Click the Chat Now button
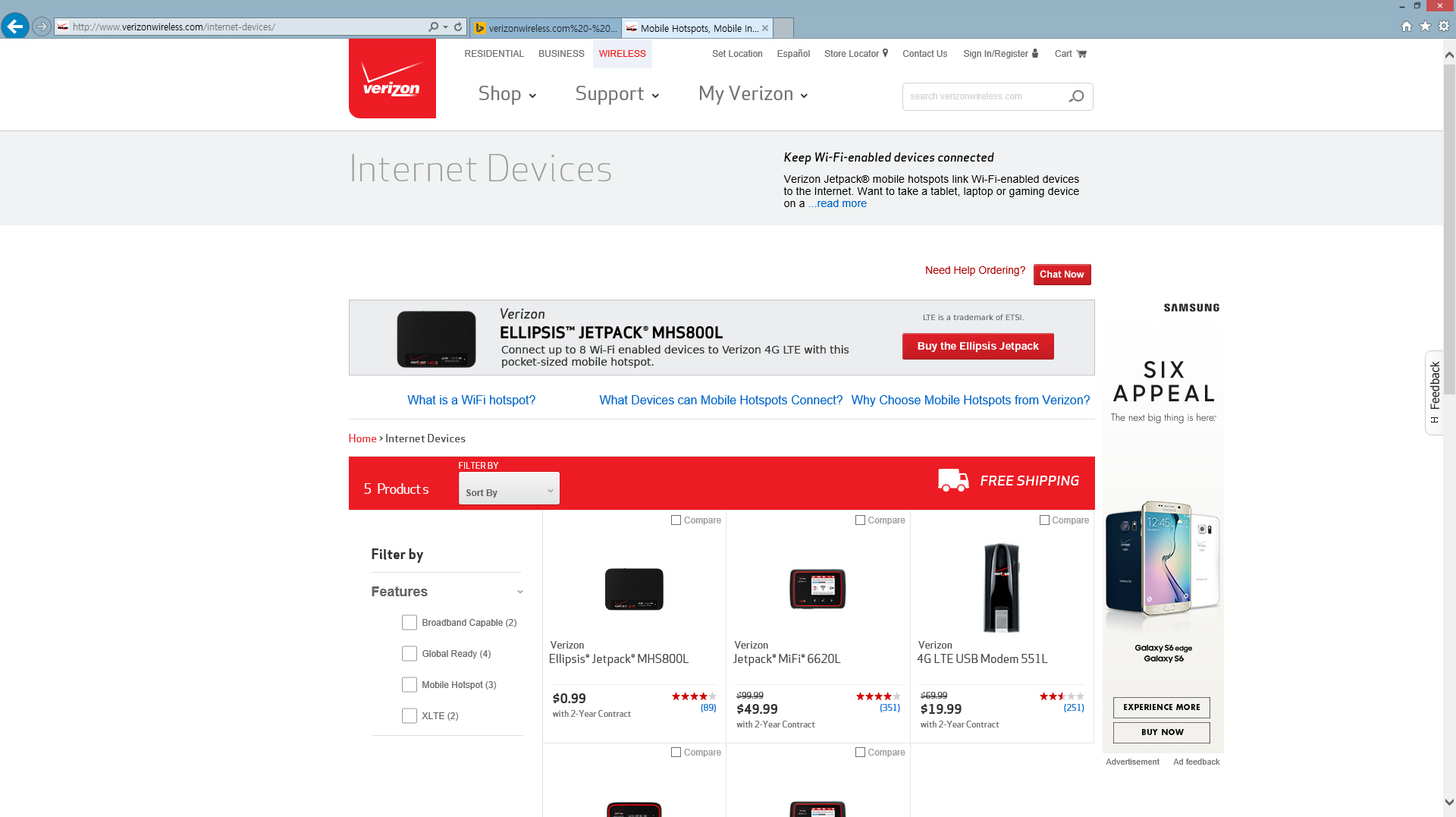 (x=1062, y=275)
